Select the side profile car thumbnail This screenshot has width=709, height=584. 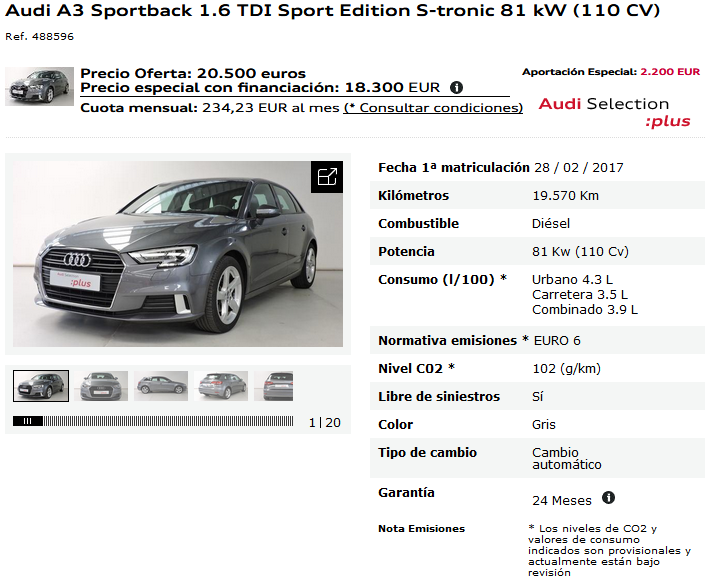[161, 386]
